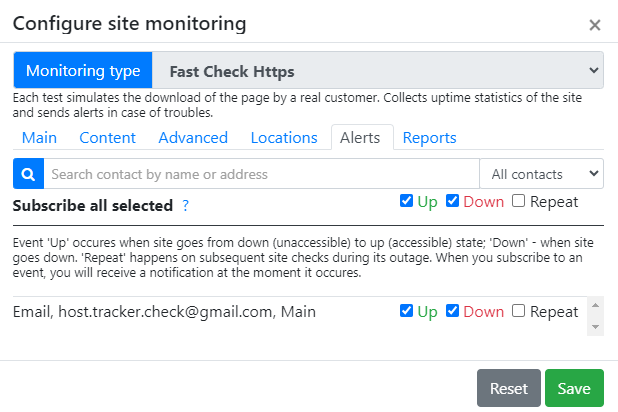The height and width of the screenshot is (412, 618).
Task: Uncheck Down for the Email contact row
Action: pyautogui.click(x=452, y=311)
